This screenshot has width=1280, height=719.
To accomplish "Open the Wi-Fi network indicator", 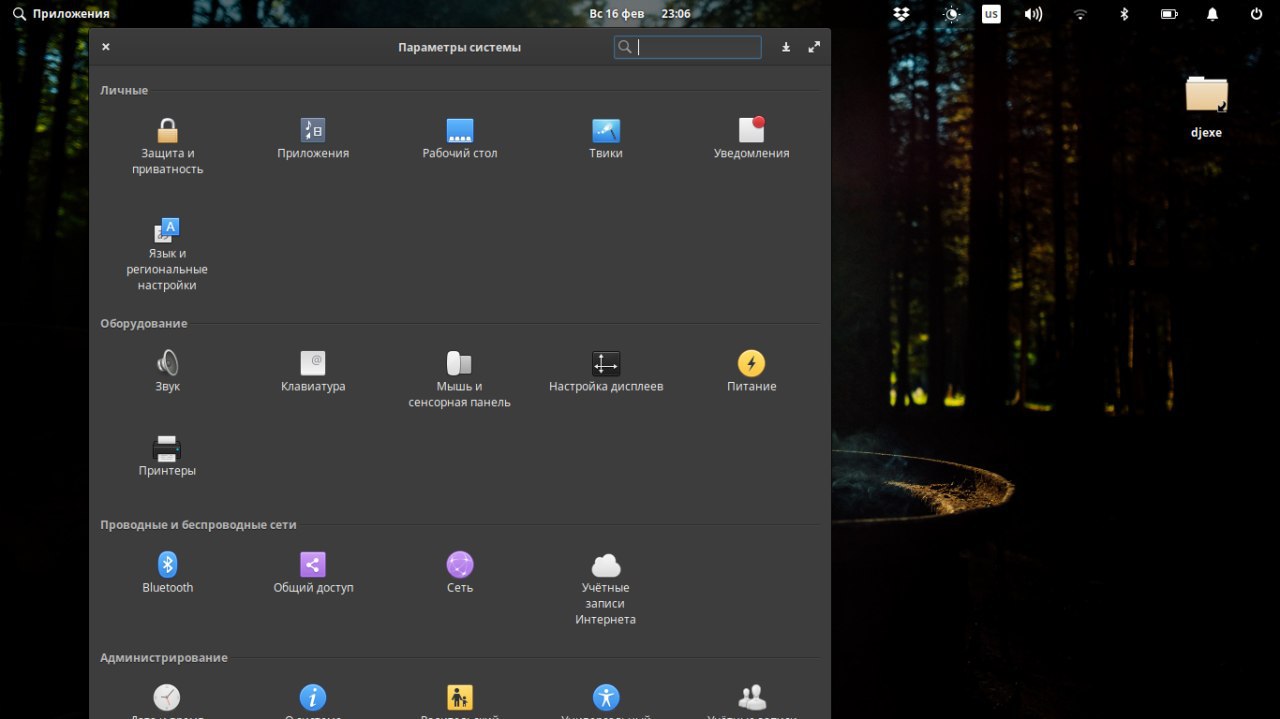I will [x=1080, y=14].
